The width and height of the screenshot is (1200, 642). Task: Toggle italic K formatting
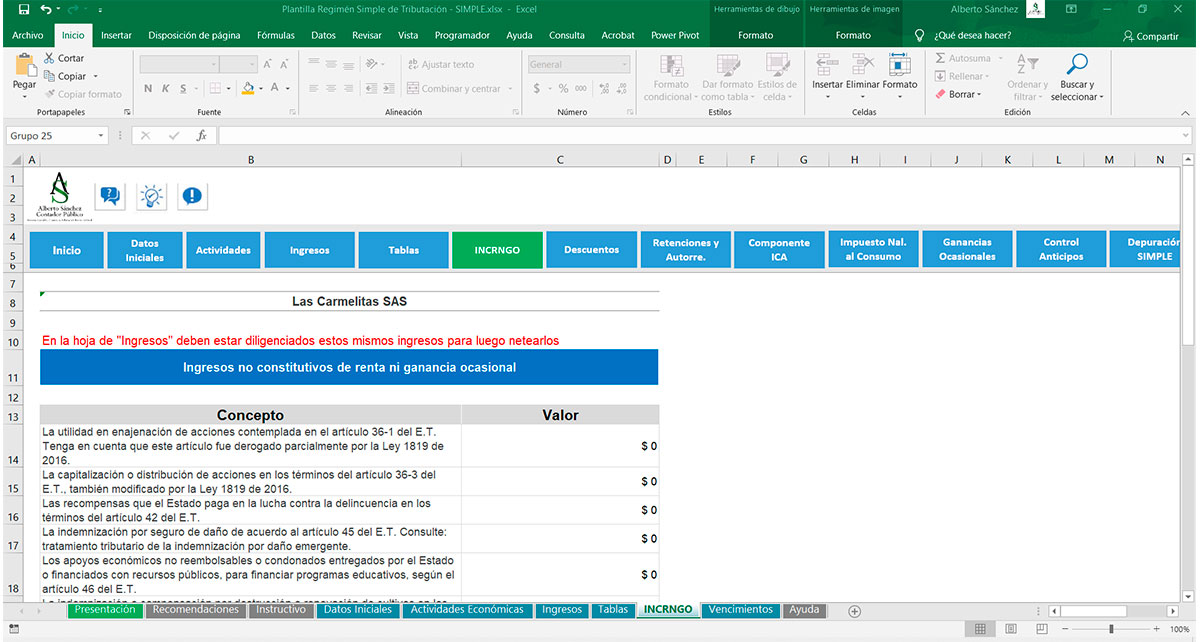tap(165, 88)
